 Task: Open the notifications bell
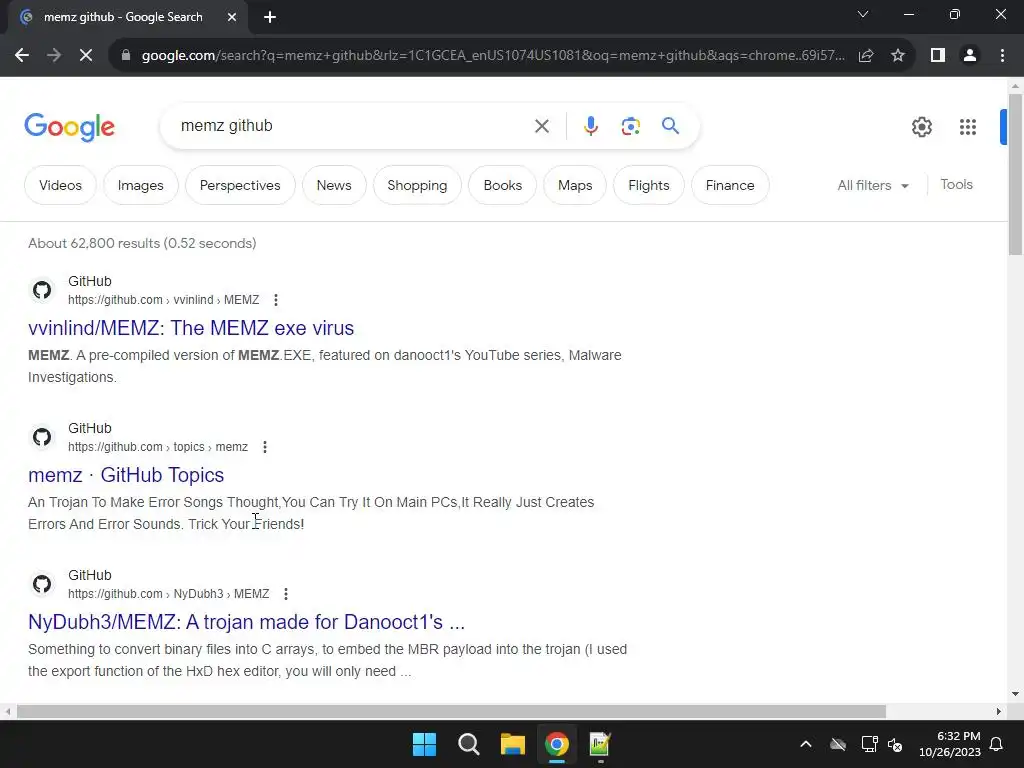coord(997,744)
